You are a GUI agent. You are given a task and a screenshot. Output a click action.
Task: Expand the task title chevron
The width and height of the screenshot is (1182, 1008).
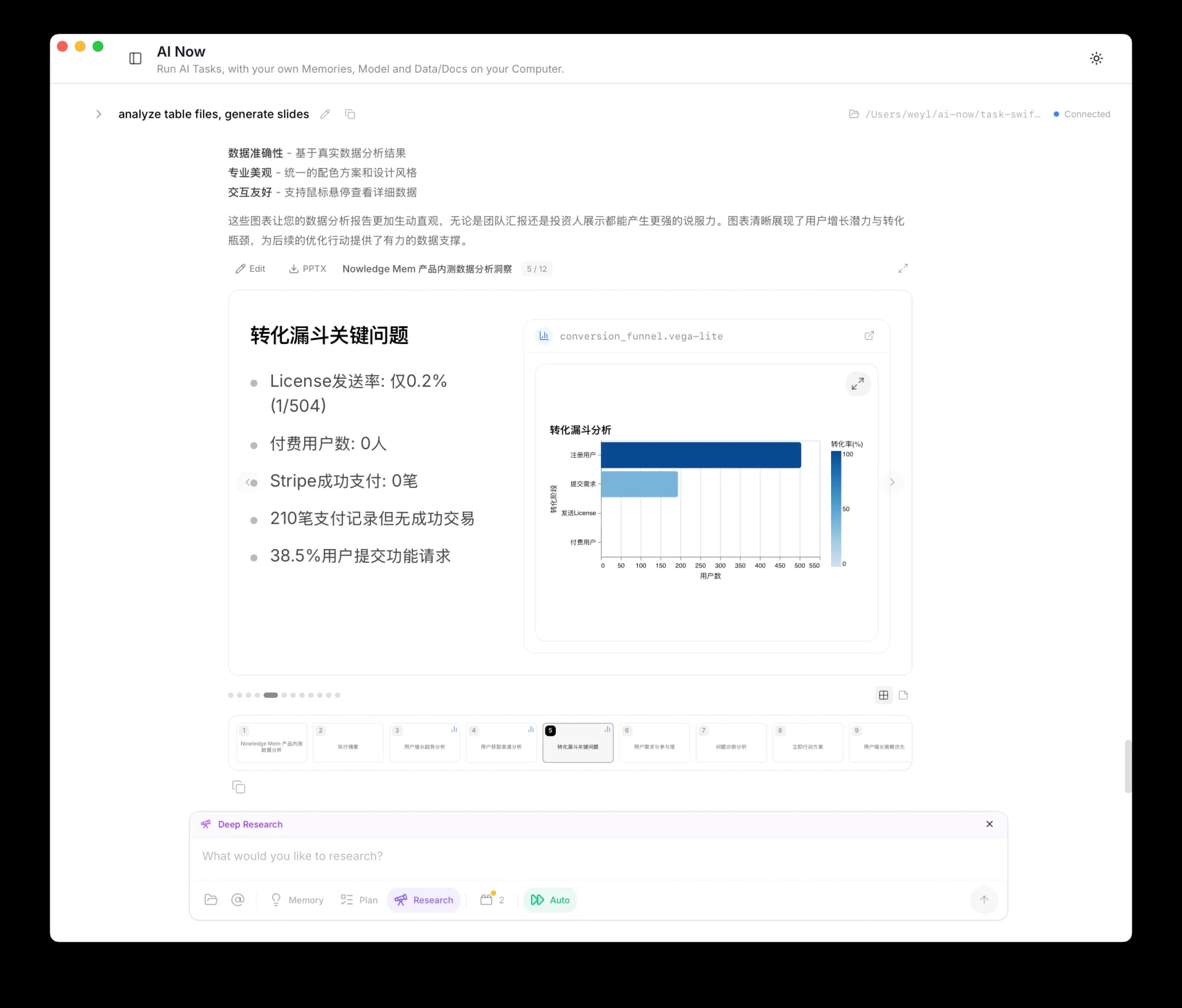pos(99,114)
